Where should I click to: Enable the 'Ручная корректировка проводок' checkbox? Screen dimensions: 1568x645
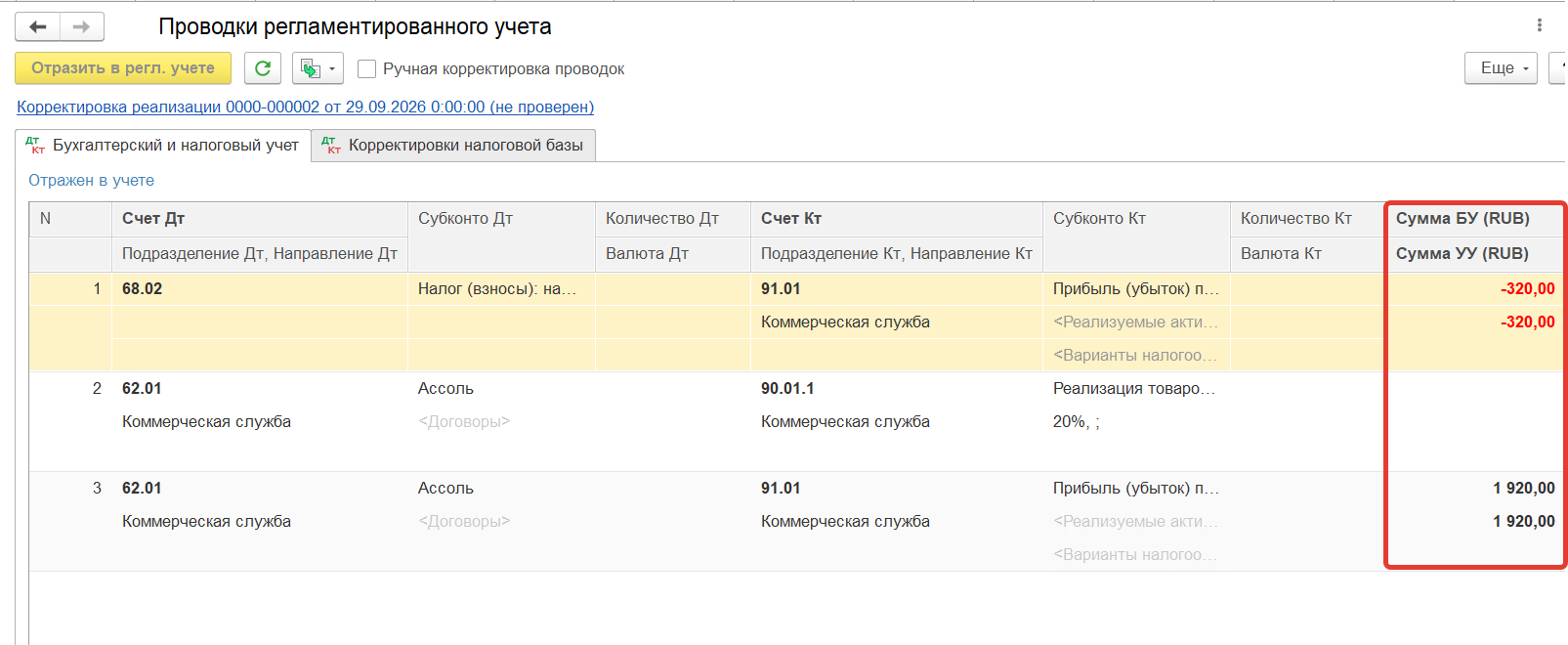pos(367,68)
